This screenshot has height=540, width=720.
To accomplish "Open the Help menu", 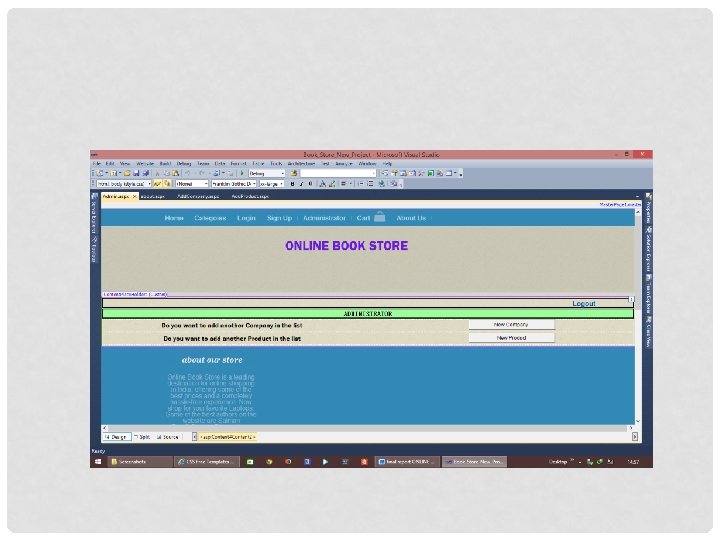I will [387, 163].
